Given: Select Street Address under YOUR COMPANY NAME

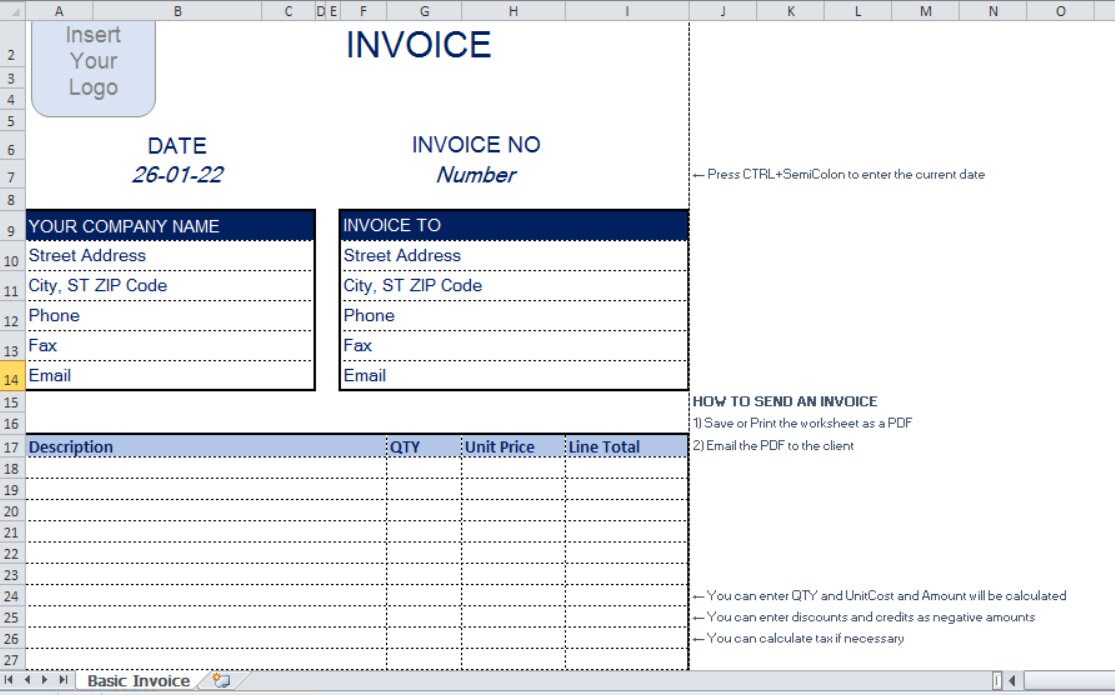Looking at the screenshot, I should click(170, 255).
